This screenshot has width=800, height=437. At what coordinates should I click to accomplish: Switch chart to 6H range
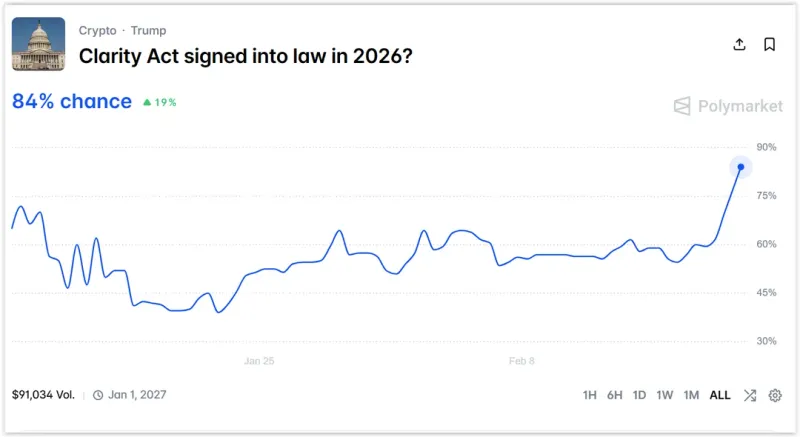[x=615, y=395]
